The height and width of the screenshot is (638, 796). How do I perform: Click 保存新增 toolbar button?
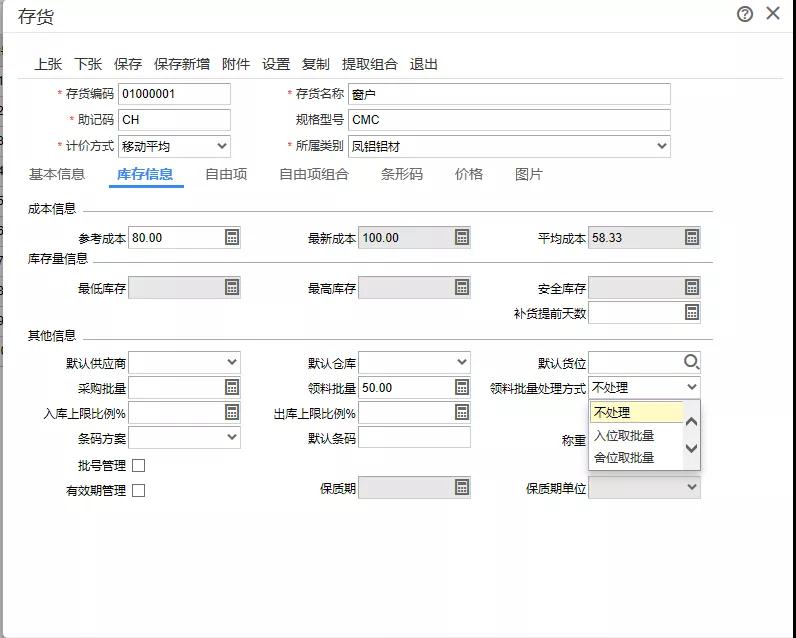click(x=182, y=64)
